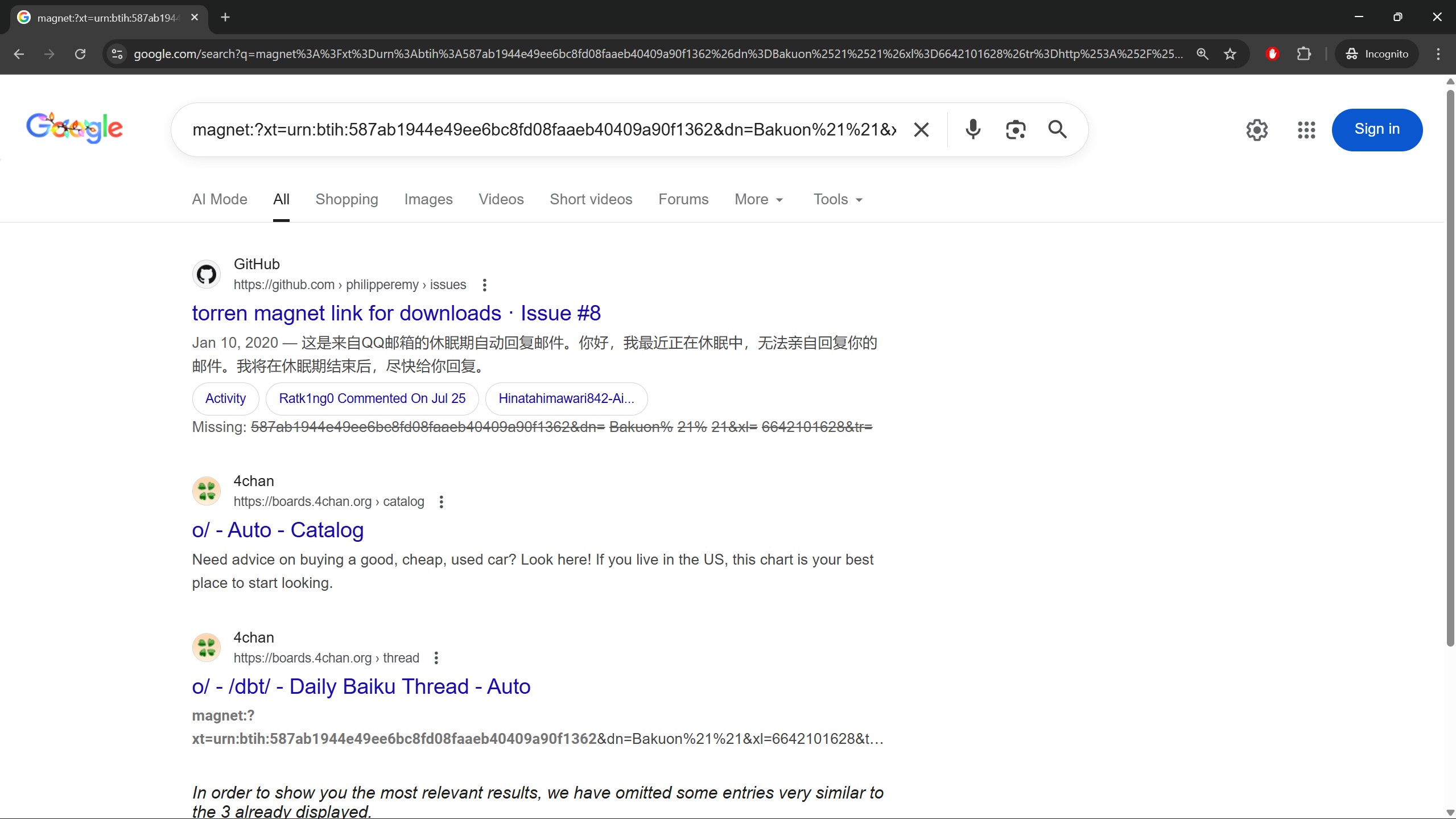1456x819 pixels.
Task: Open the browser extensions puzzle icon
Action: 1304,54
